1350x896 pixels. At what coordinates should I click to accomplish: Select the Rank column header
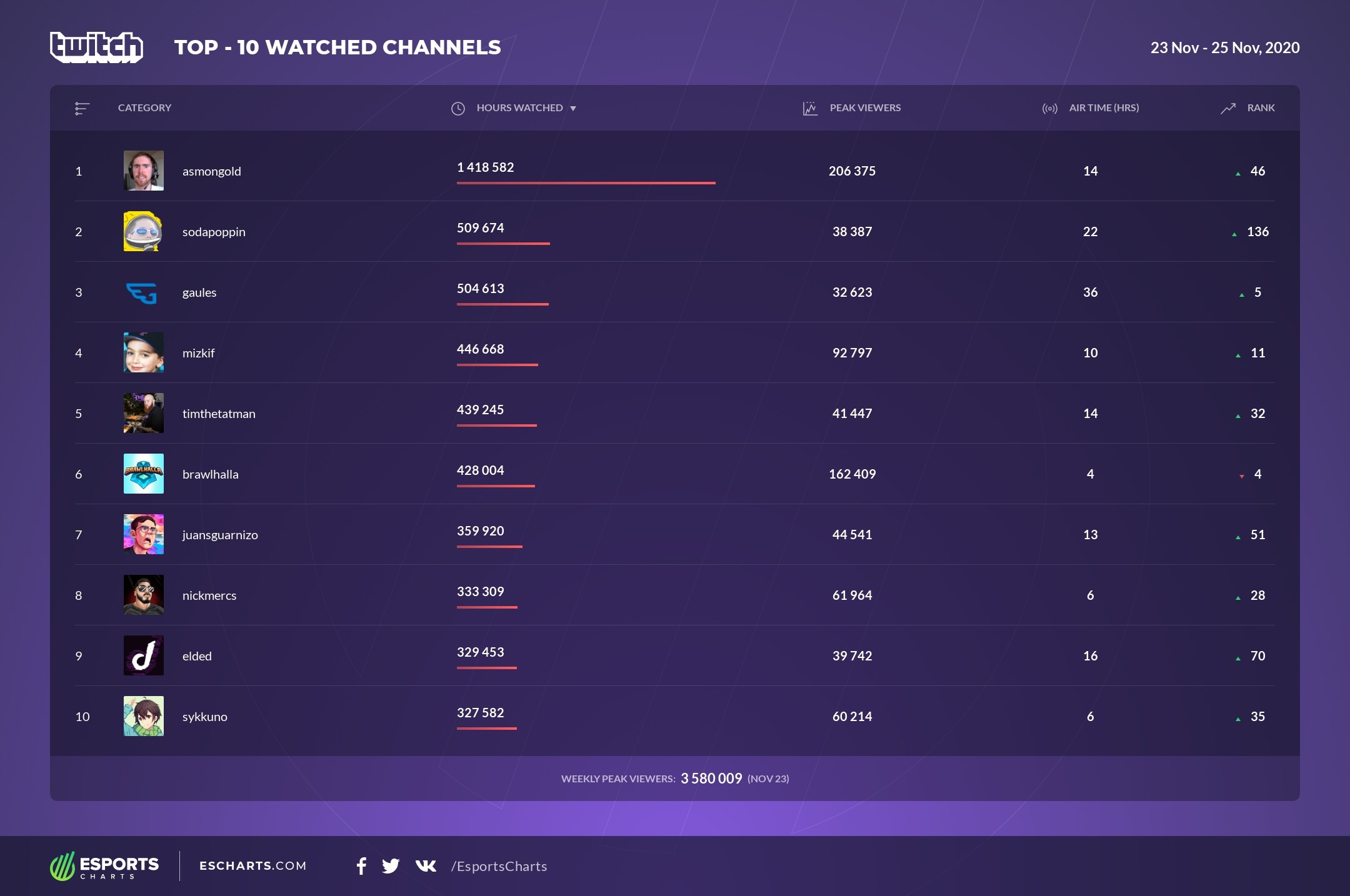(x=1261, y=107)
